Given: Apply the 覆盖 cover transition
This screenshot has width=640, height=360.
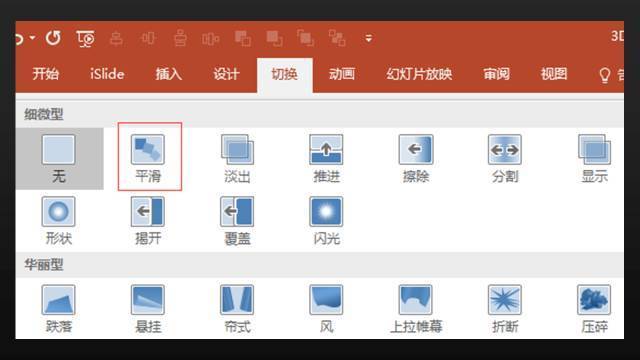Looking at the screenshot, I should [x=237, y=221].
